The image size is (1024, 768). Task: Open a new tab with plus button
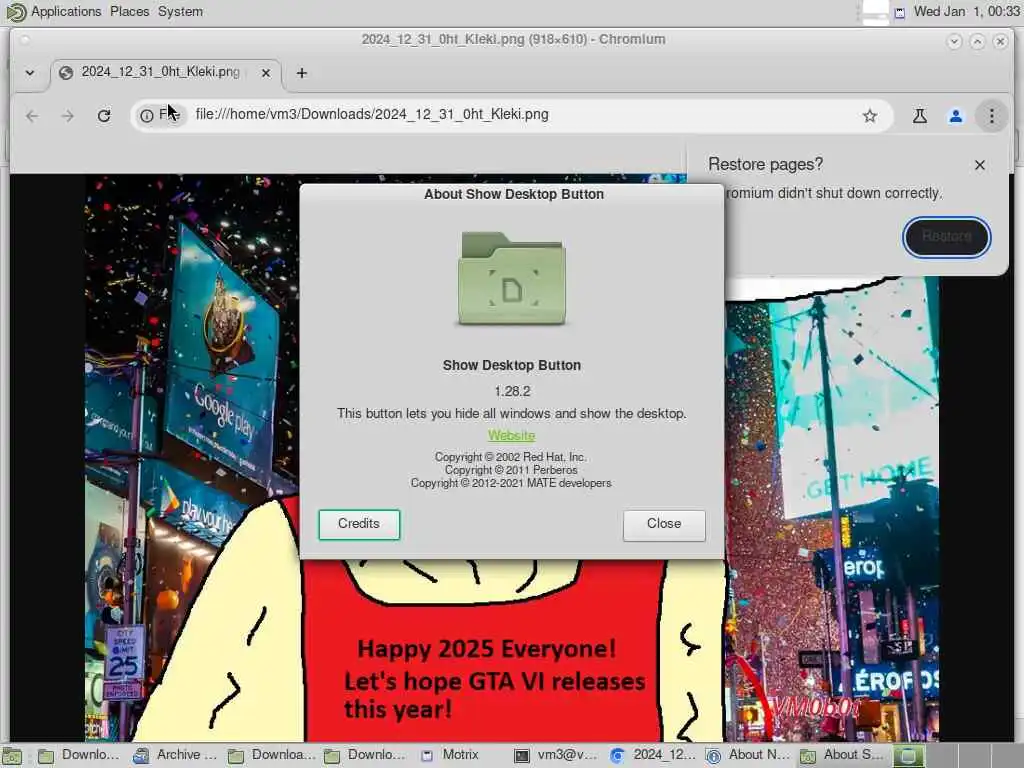point(302,73)
